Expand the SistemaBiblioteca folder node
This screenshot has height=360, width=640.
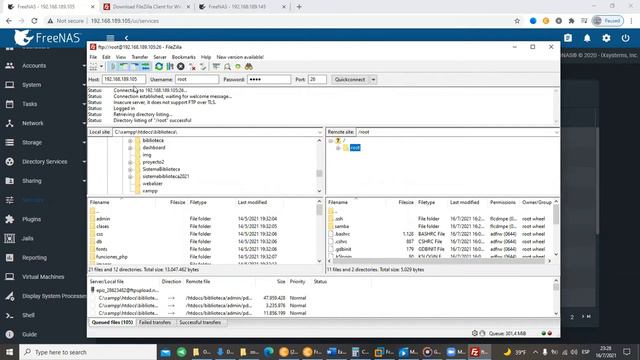[x=130, y=169]
